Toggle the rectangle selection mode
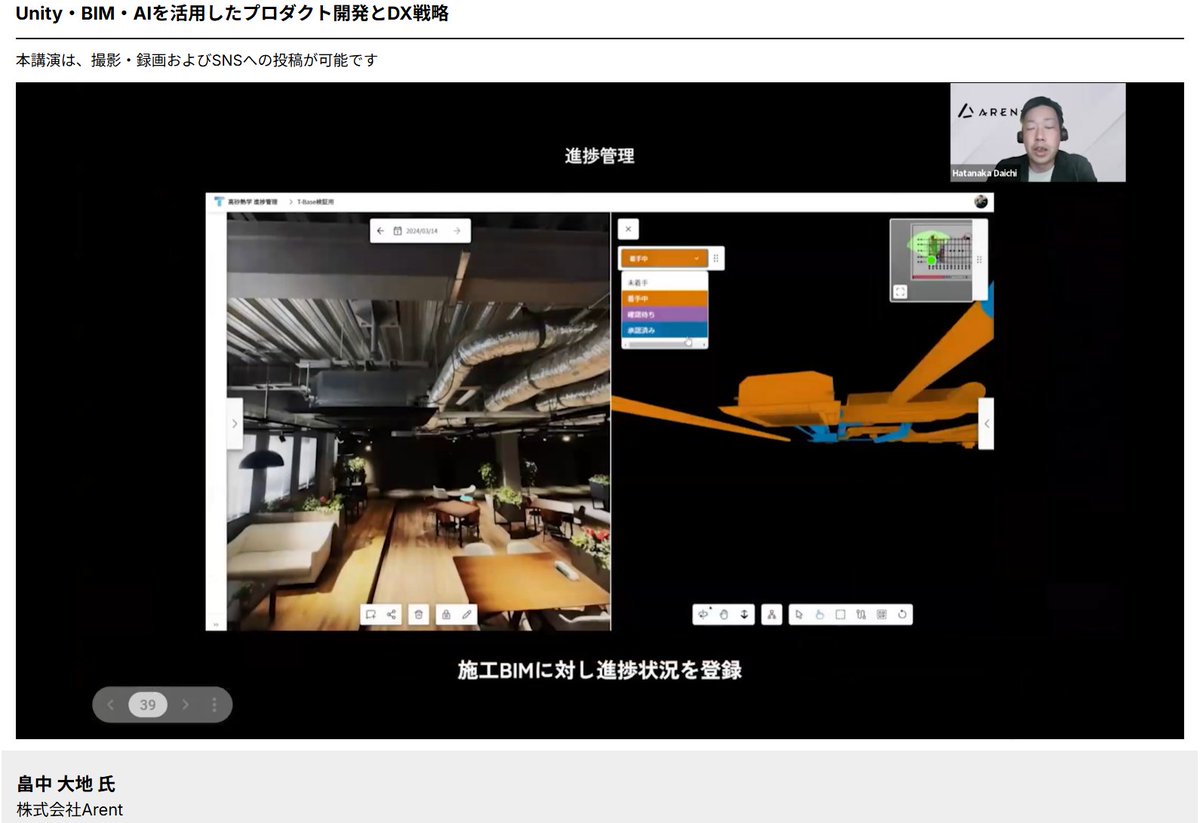 841,614
